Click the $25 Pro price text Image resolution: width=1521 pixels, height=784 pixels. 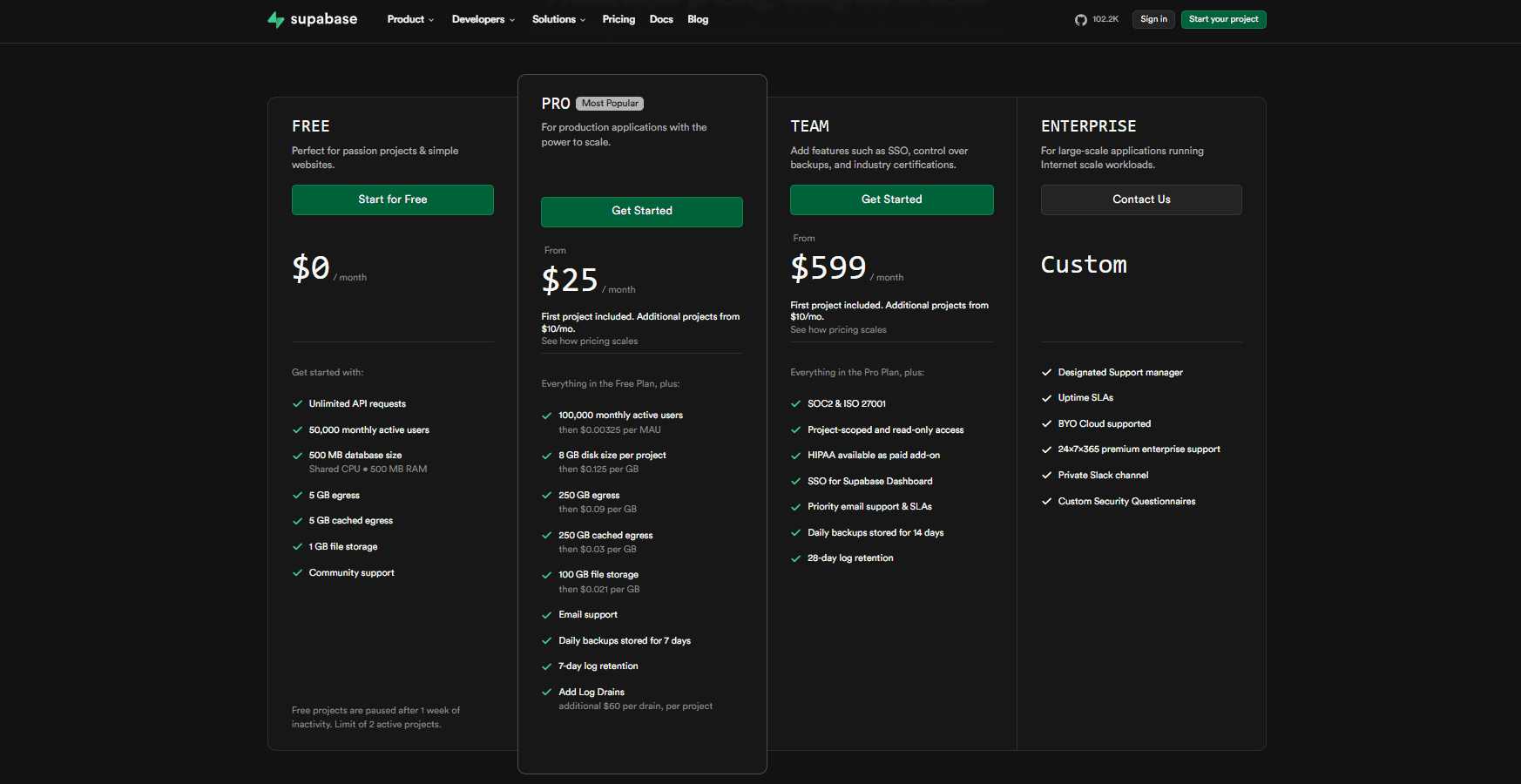coord(570,280)
